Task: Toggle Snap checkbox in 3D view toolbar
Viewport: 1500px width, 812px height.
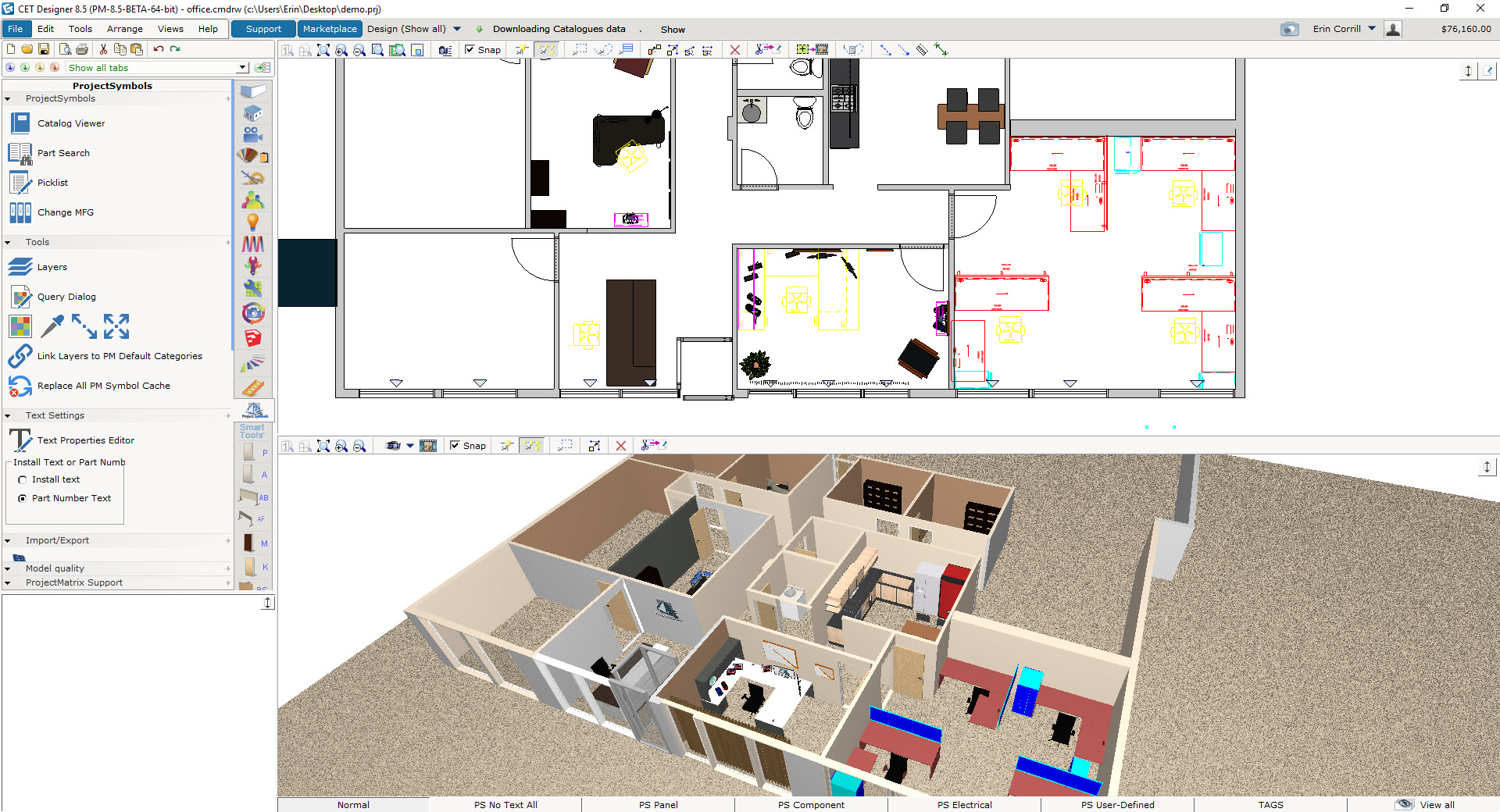Action: 455,445
